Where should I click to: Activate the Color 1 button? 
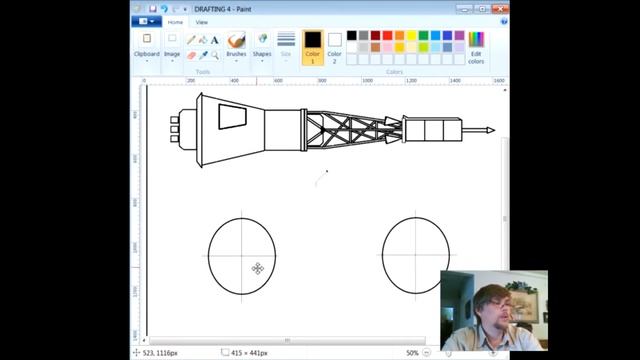[x=313, y=47]
